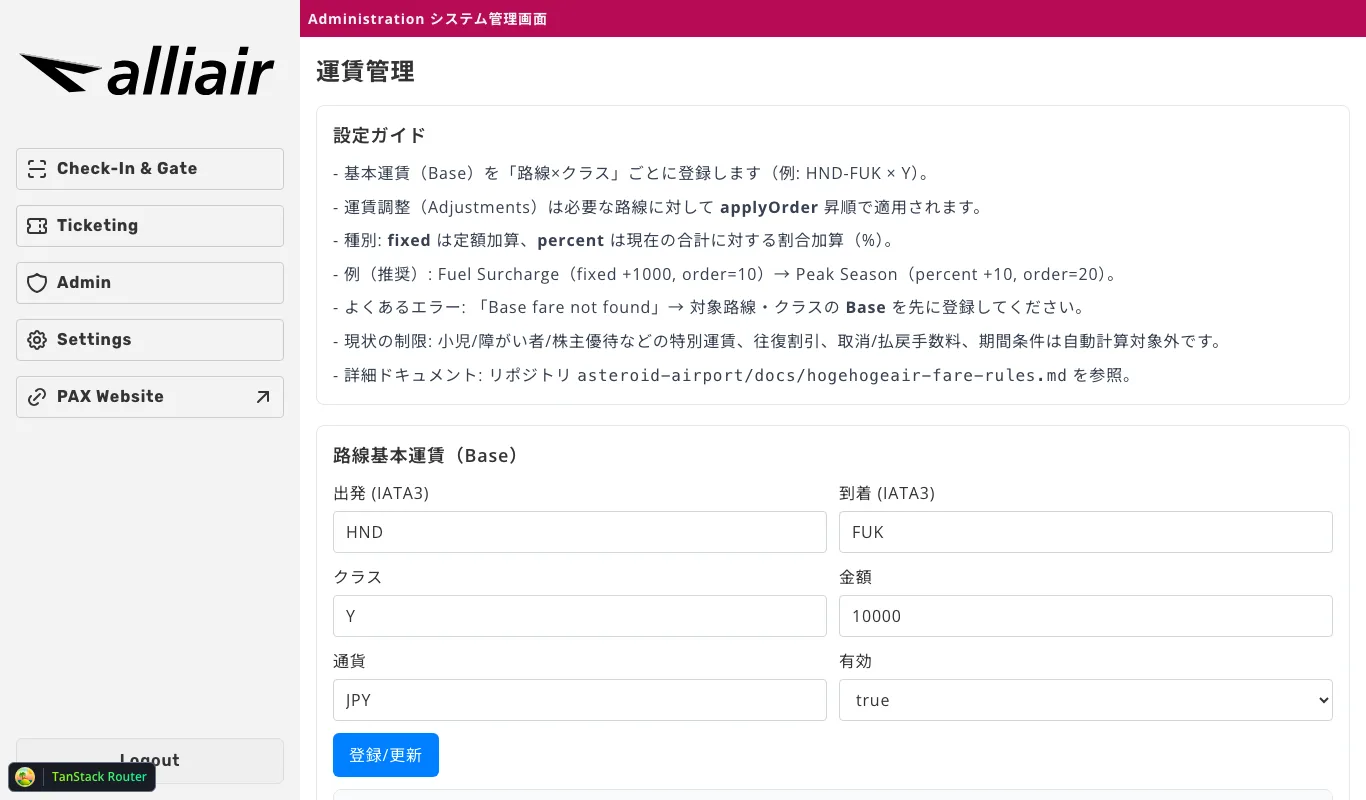
Task: Open the TanStack Router devtools badge
Action: pos(81,777)
